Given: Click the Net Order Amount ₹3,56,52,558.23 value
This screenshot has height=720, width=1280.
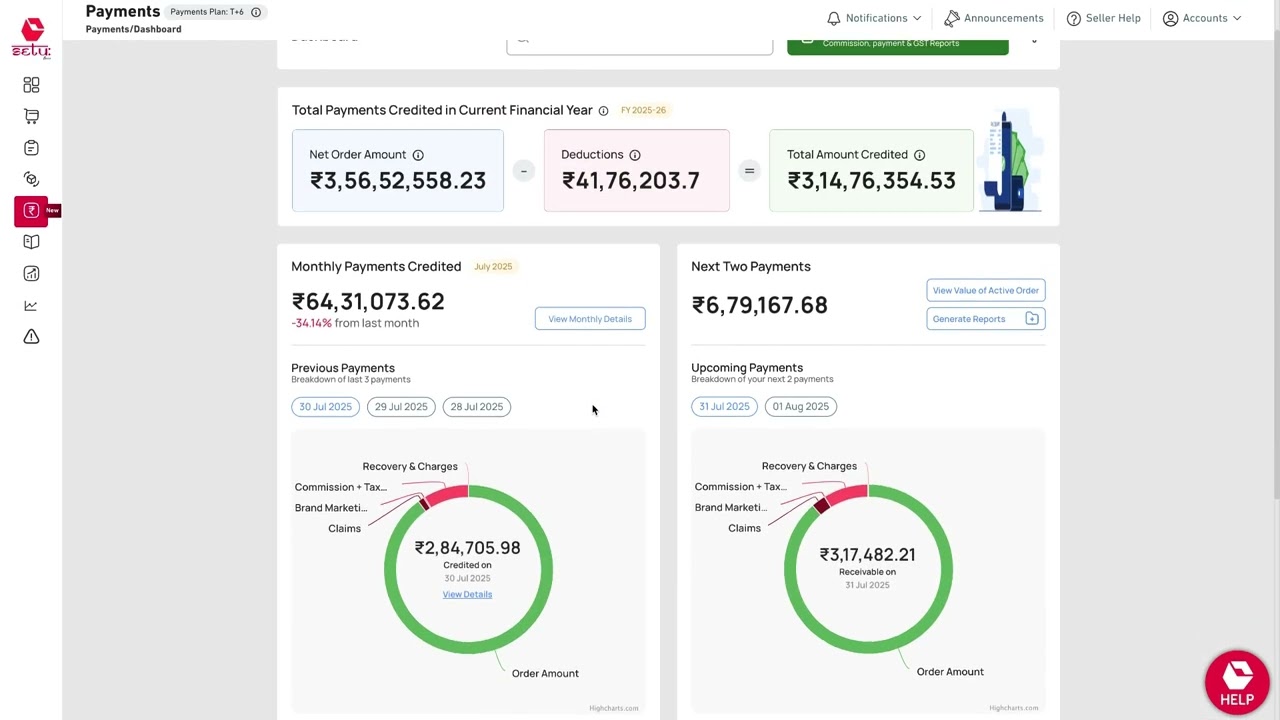Looking at the screenshot, I should pos(397,181).
